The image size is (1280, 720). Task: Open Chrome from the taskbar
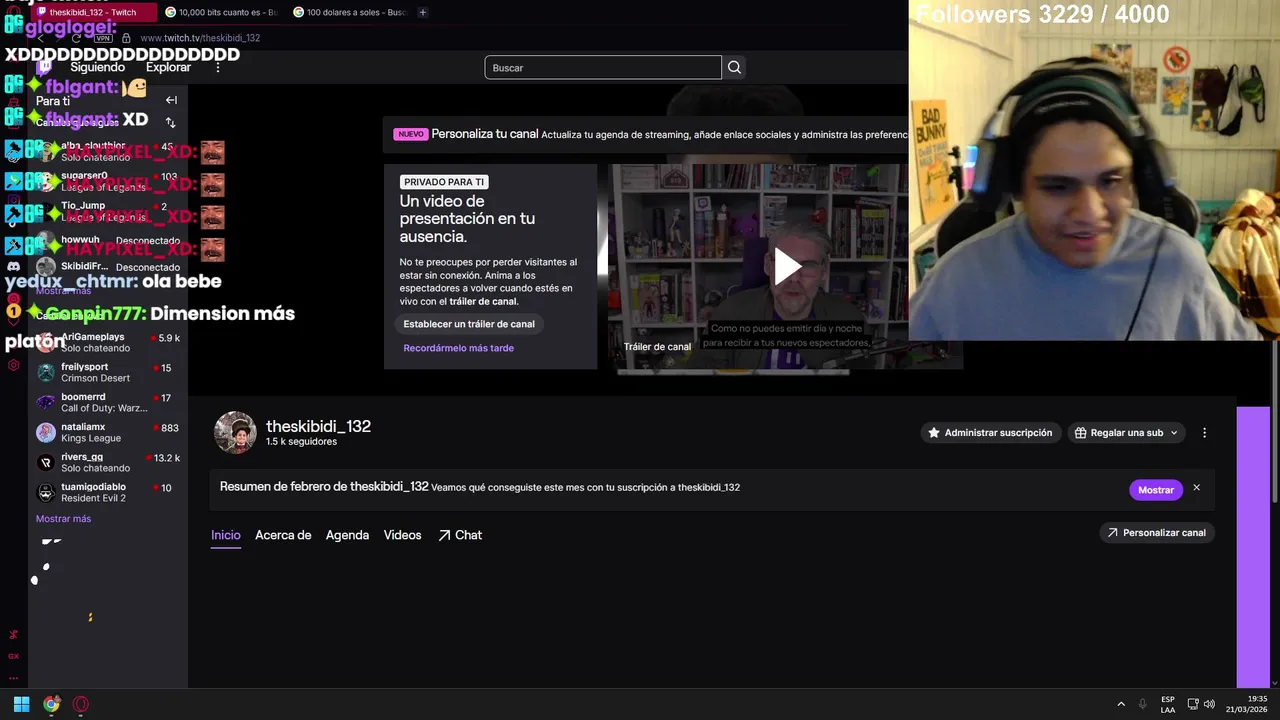[51, 704]
